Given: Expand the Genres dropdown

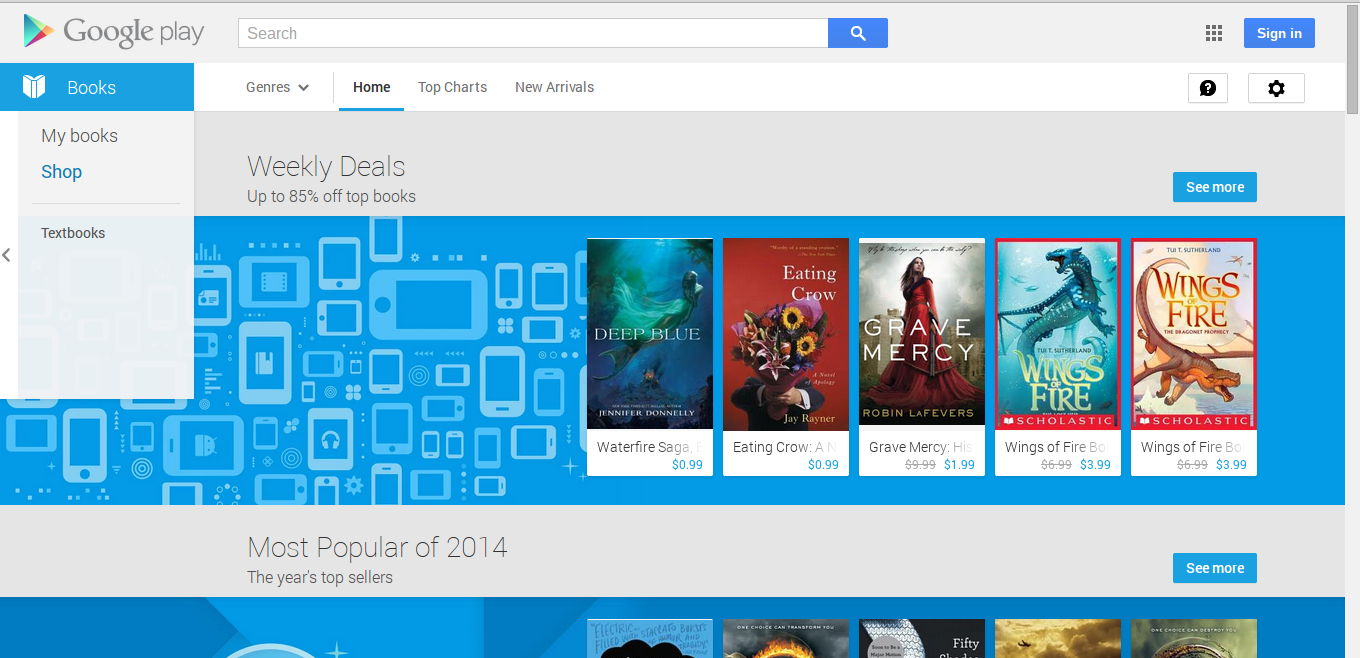Looking at the screenshot, I should click(x=278, y=87).
